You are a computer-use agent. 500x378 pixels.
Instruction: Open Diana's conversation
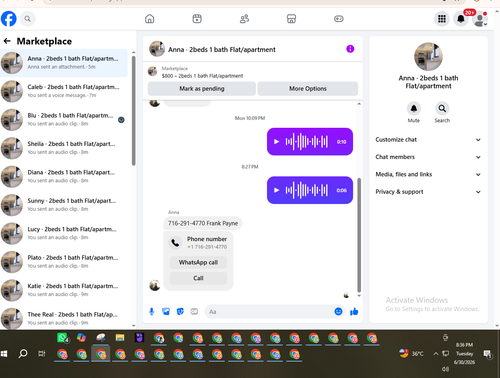(x=64, y=177)
